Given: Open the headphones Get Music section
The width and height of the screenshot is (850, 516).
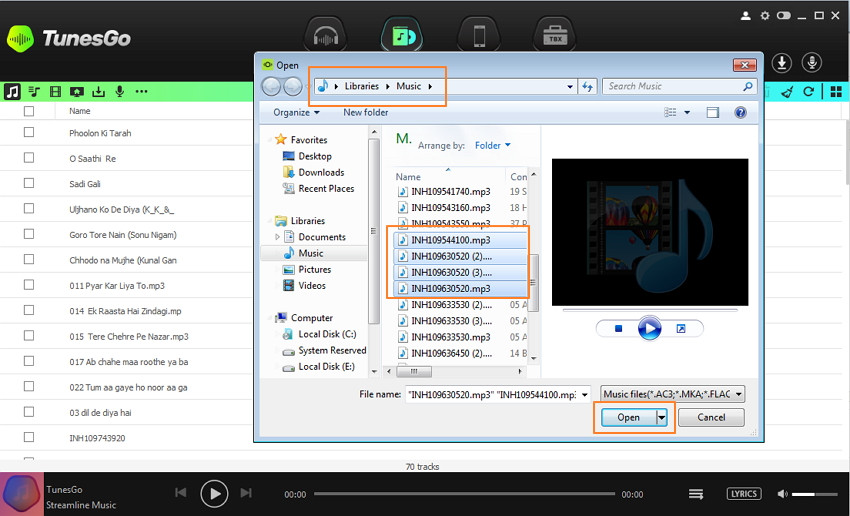Looking at the screenshot, I should click(x=326, y=36).
